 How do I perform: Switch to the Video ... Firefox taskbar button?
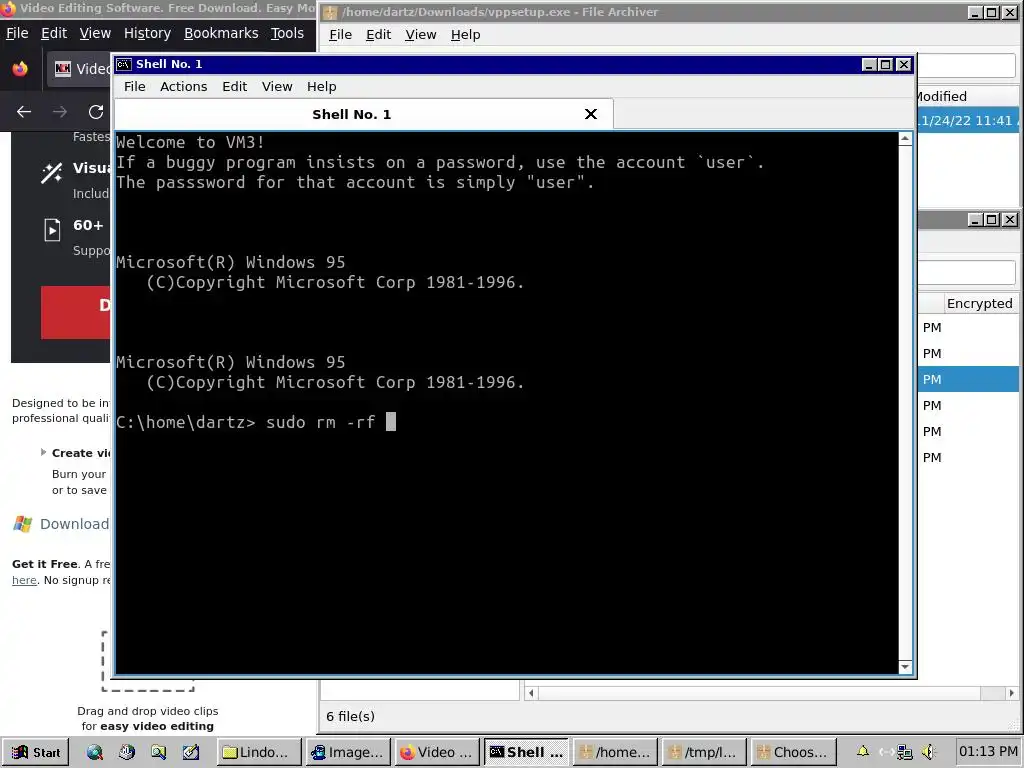[438, 752]
